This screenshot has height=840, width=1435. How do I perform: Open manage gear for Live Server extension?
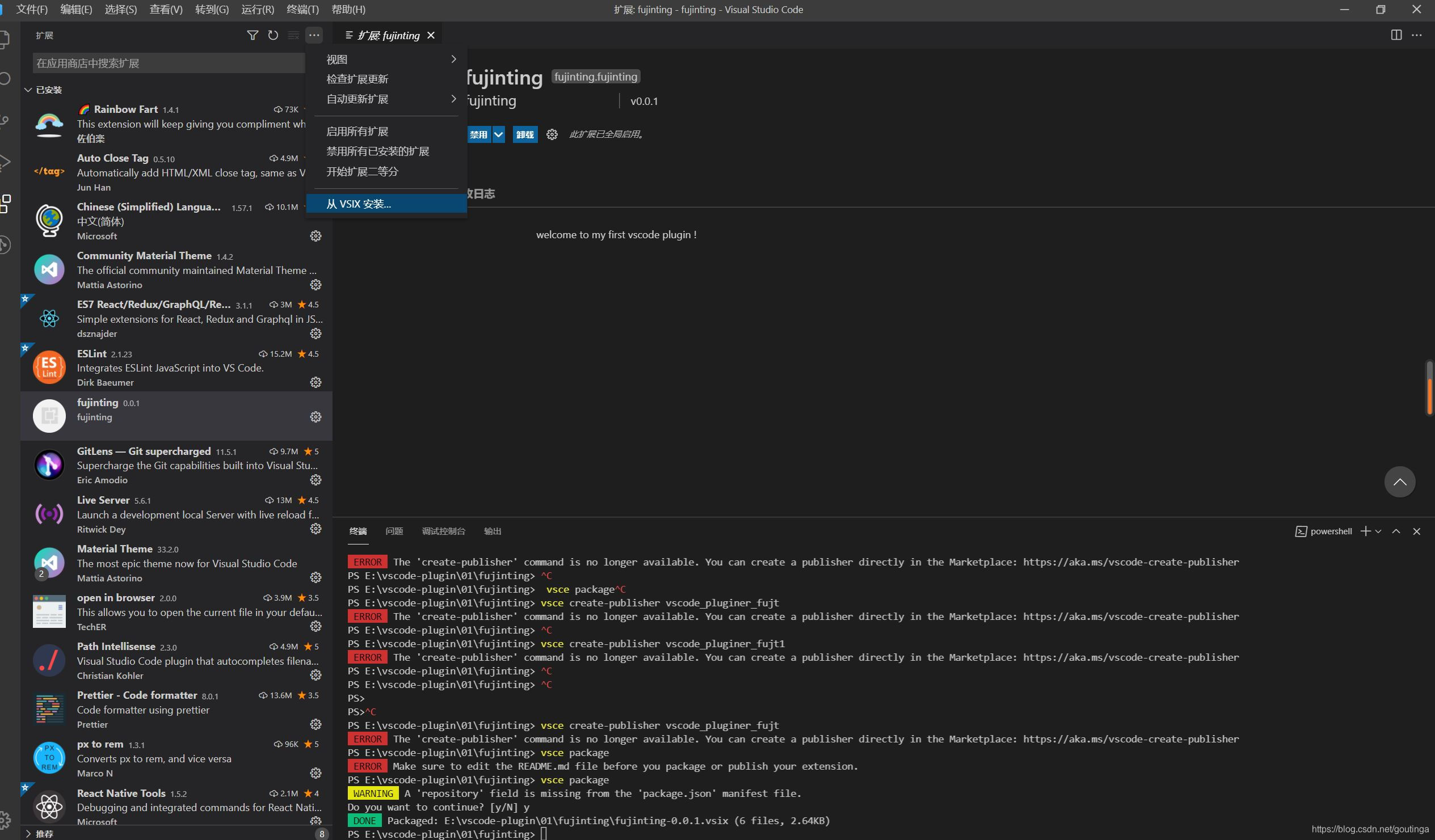pyautogui.click(x=315, y=529)
